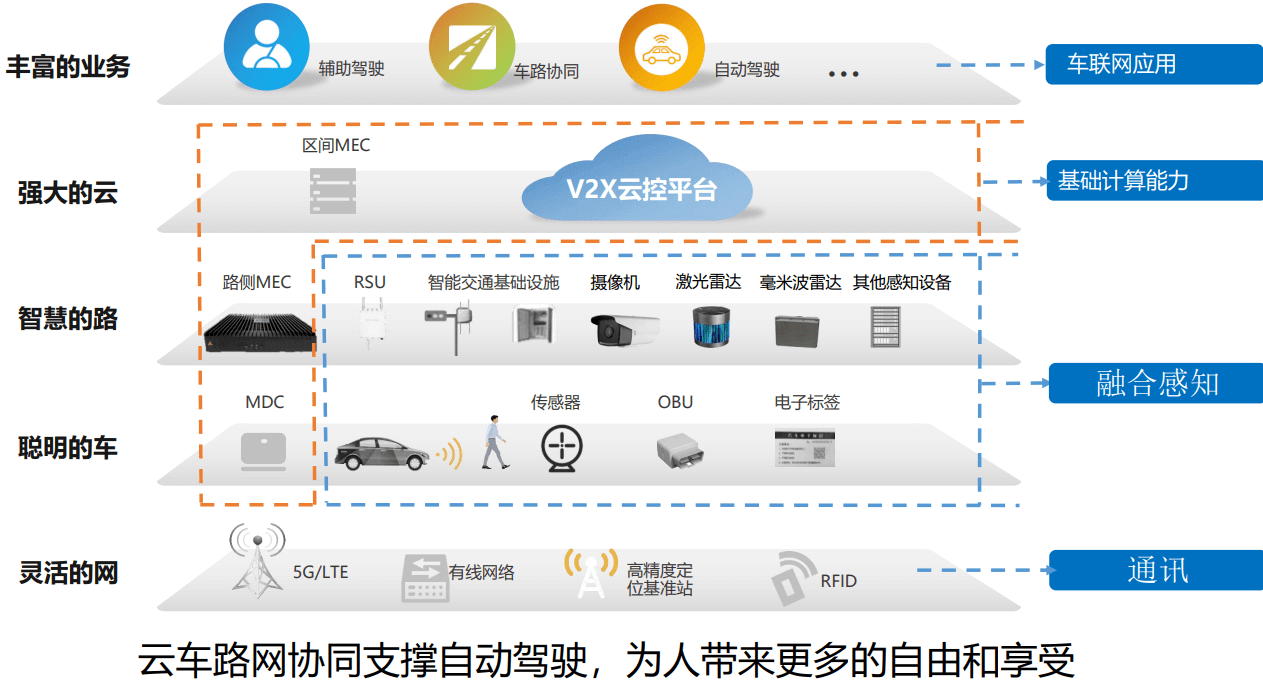This screenshot has height=682, width=1263.
Task: Click the green road icon for 车路协同
Action: [472, 45]
